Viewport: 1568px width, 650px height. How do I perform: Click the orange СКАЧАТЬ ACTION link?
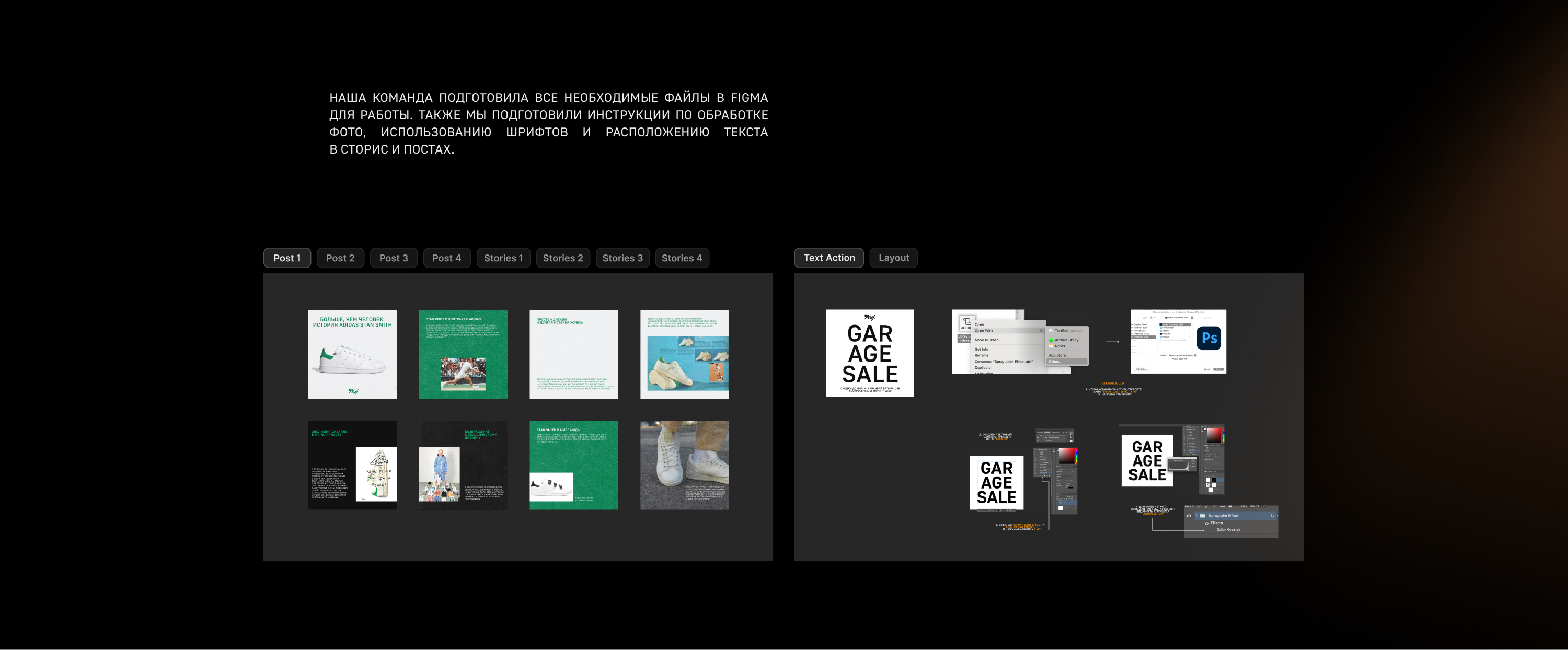pos(1113,383)
